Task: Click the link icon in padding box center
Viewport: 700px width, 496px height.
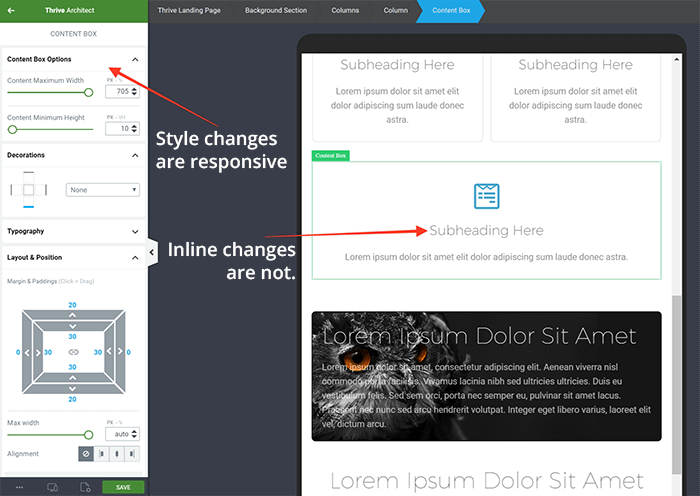Action: [x=72, y=352]
